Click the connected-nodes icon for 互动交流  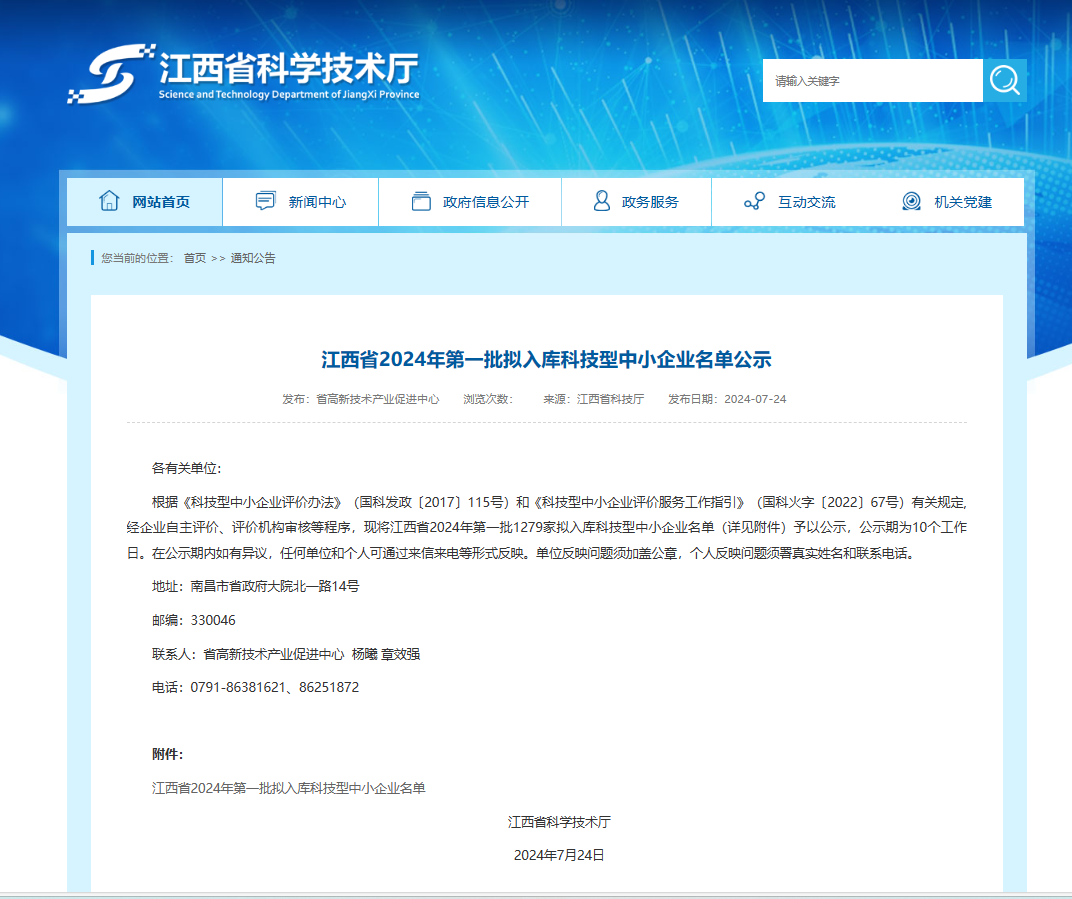pos(754,201)
